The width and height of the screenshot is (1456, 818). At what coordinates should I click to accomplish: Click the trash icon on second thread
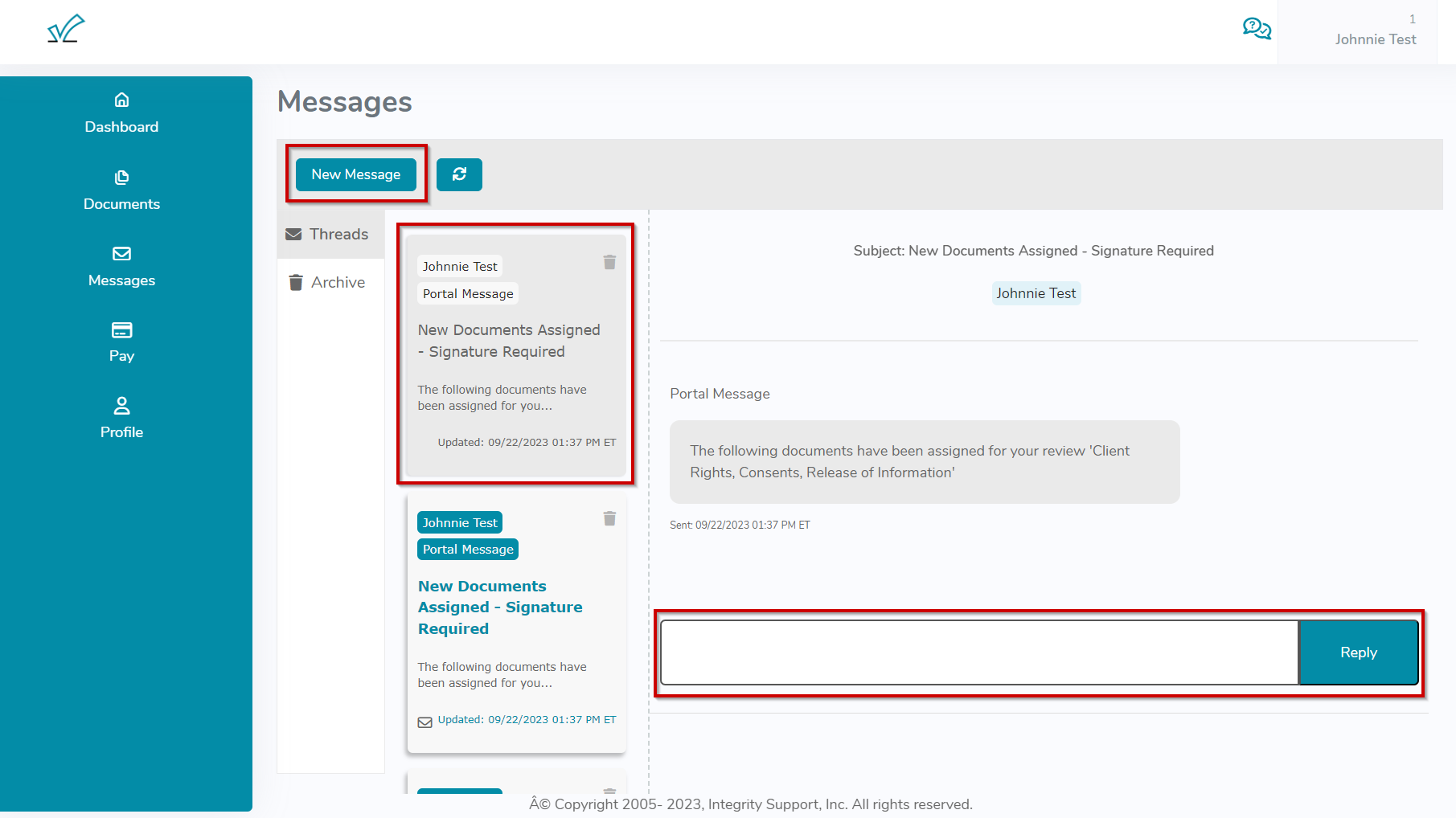[x=609, y=519]
